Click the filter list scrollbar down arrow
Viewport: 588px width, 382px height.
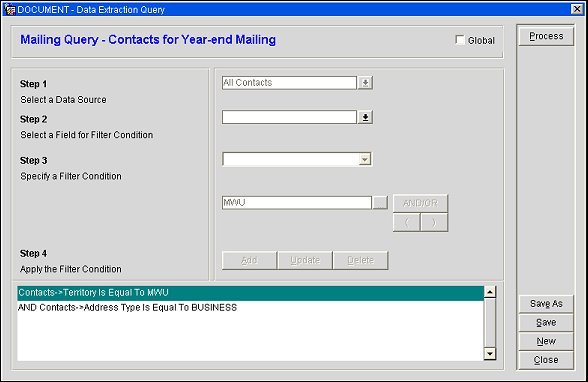point(490,354)
